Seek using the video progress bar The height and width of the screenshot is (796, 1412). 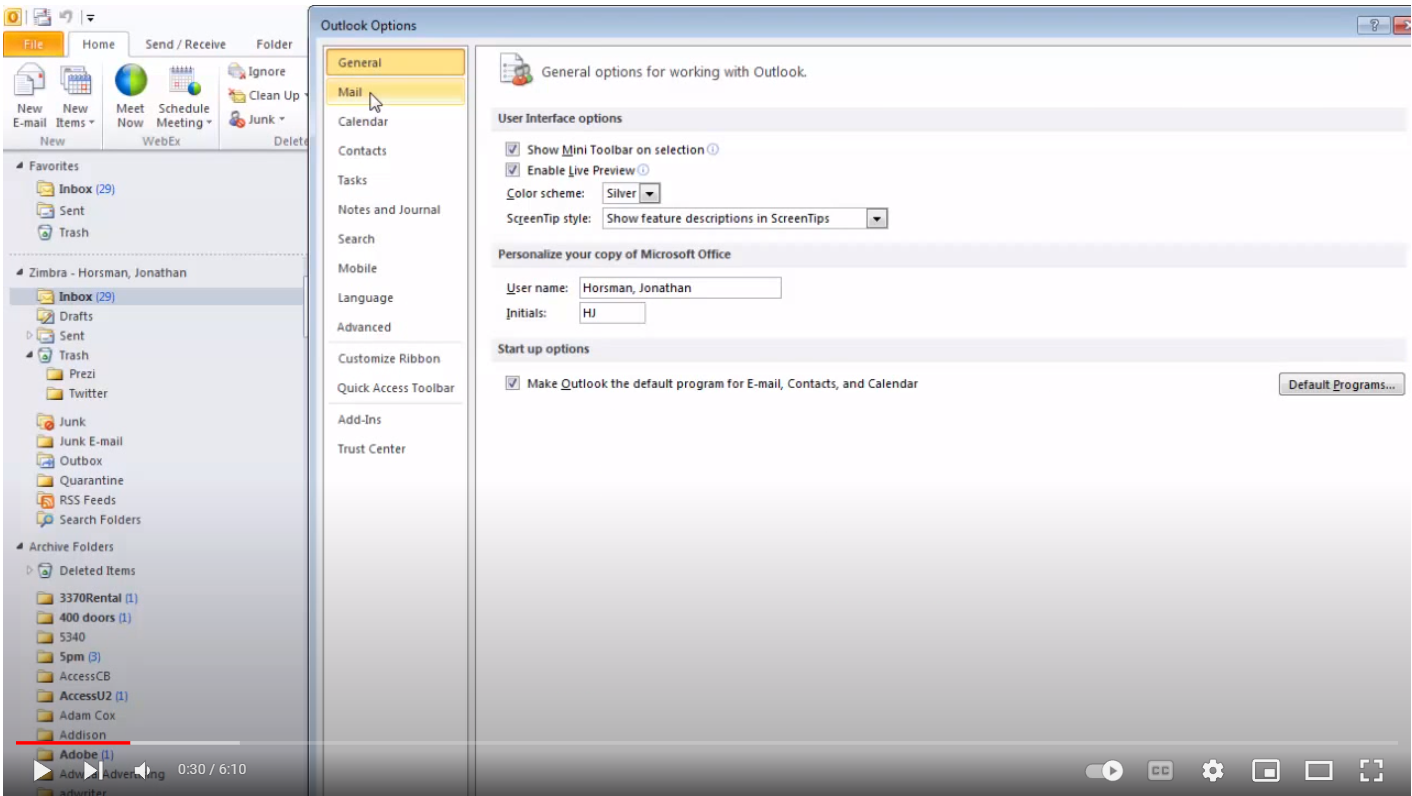coord(700,743)
